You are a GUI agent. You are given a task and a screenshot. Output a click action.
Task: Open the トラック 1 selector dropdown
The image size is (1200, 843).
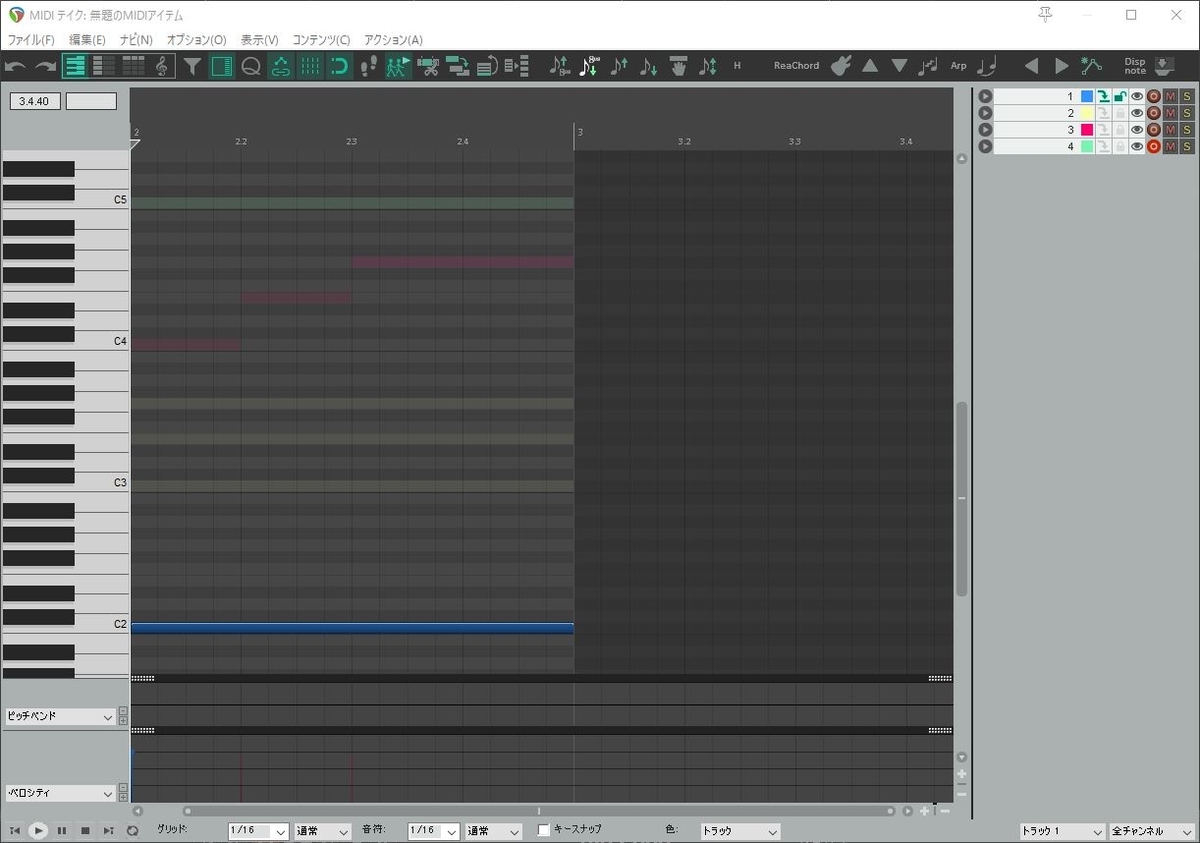click(x=1062, y=831)
